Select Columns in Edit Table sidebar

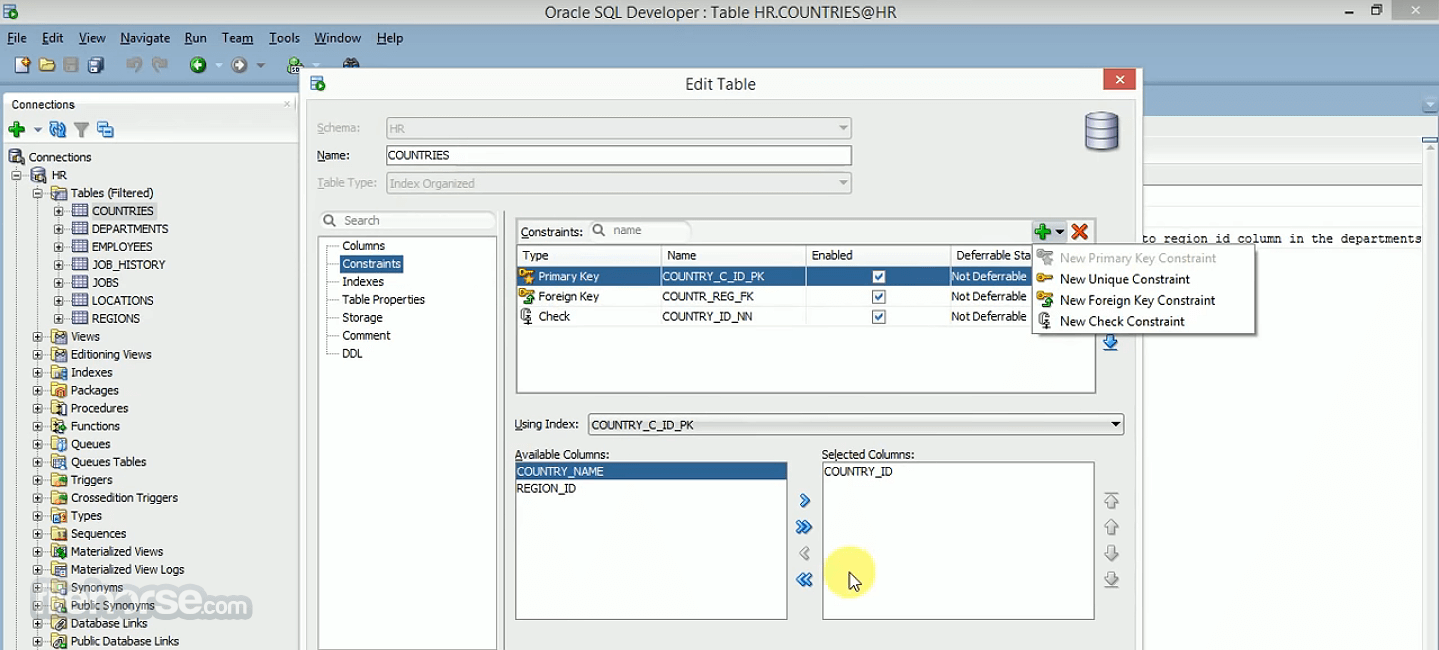click(x=364, y=246)
